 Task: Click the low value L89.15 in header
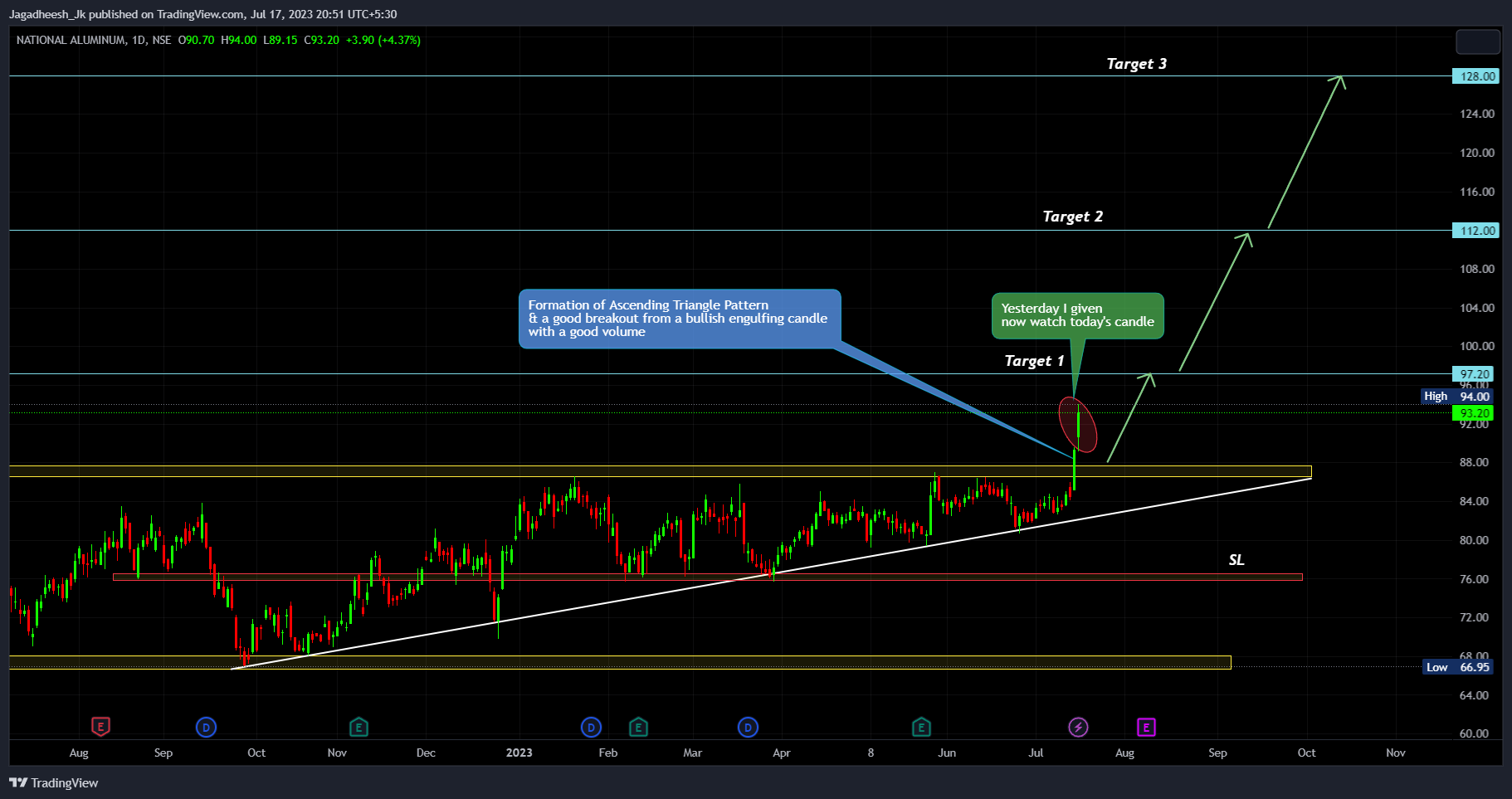click(x=280, y=40)
